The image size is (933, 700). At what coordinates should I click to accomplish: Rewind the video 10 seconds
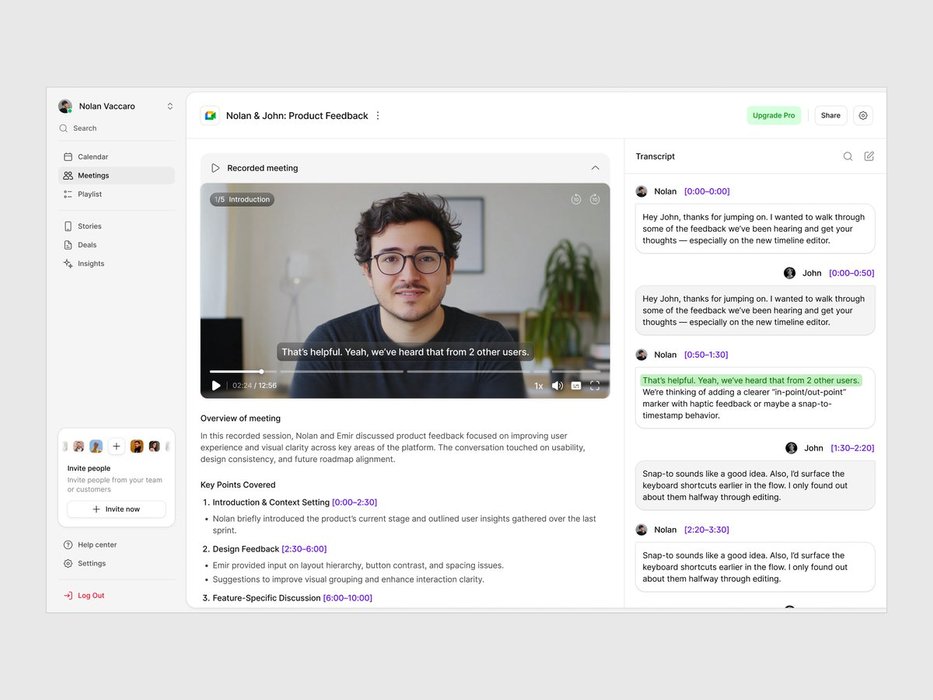point(576,199)
